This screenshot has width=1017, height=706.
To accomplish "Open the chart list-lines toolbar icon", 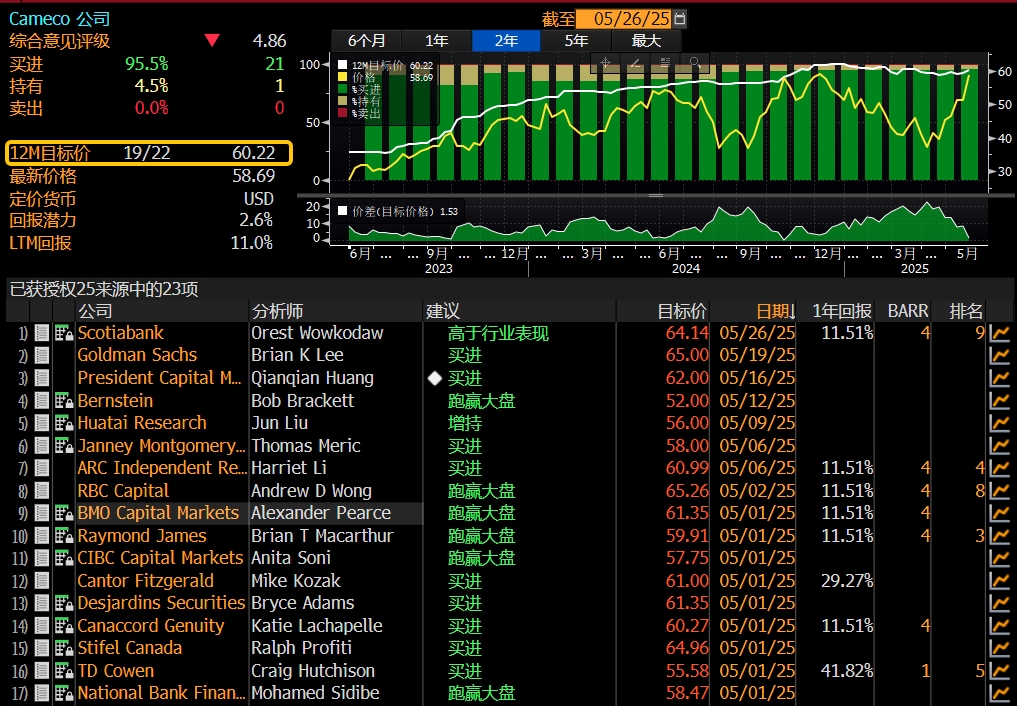I will tap(665, 63).
